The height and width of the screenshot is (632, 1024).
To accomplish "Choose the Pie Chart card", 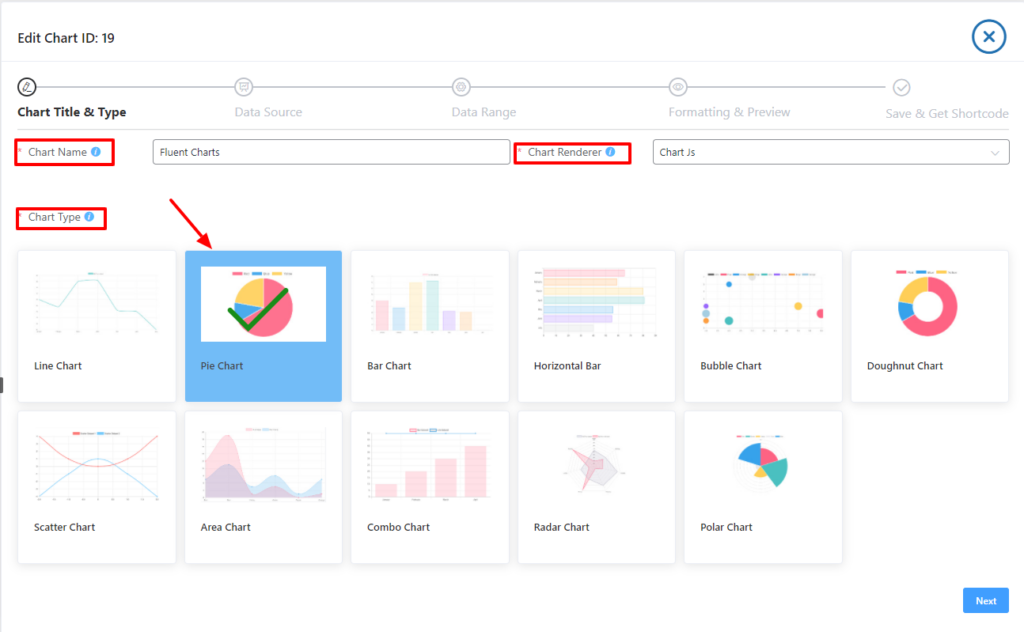I will tap(263, 326).
